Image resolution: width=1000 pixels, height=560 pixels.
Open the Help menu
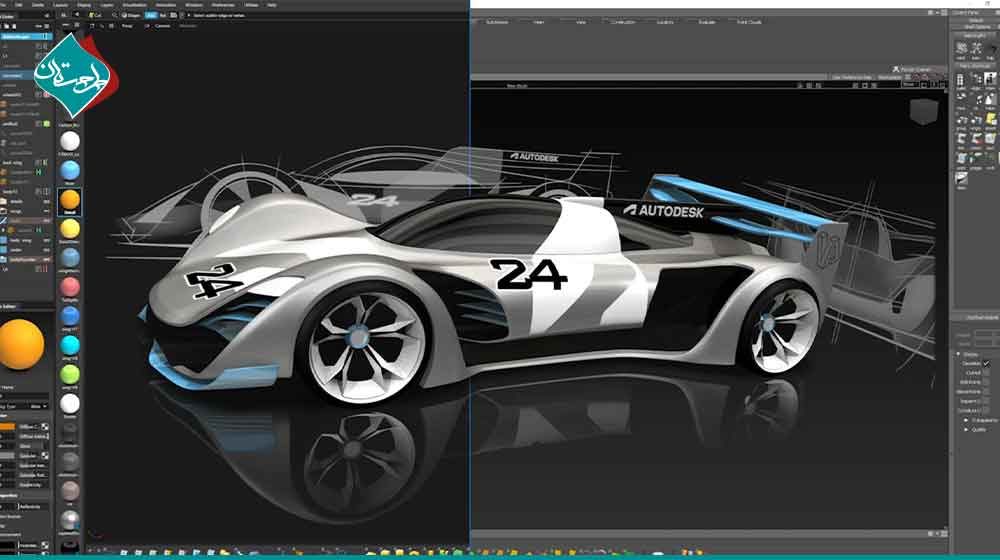coord(272,4)
